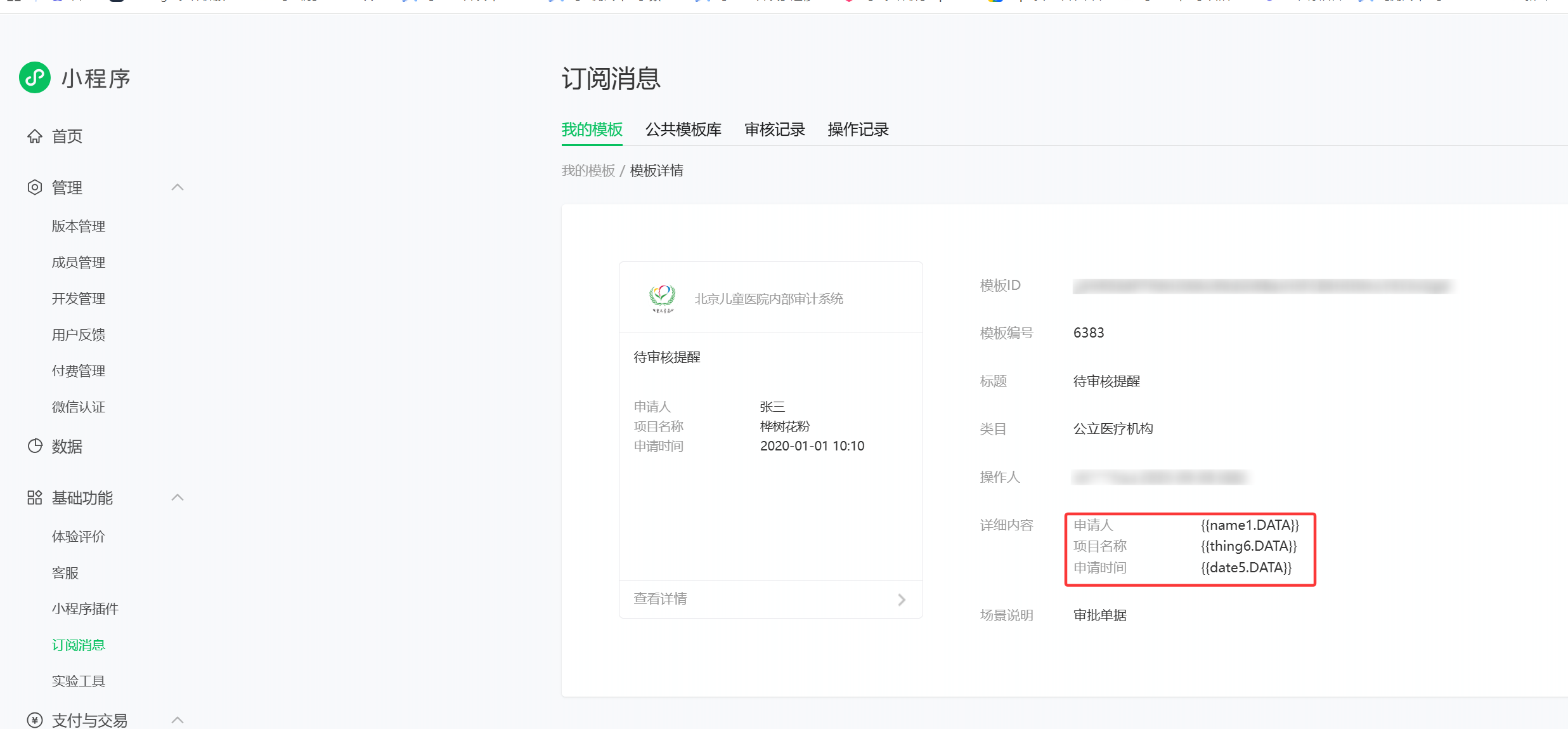Open 版本管理 in the sidebar
This screenshot has width=1568, height=729.
point(79,227)
